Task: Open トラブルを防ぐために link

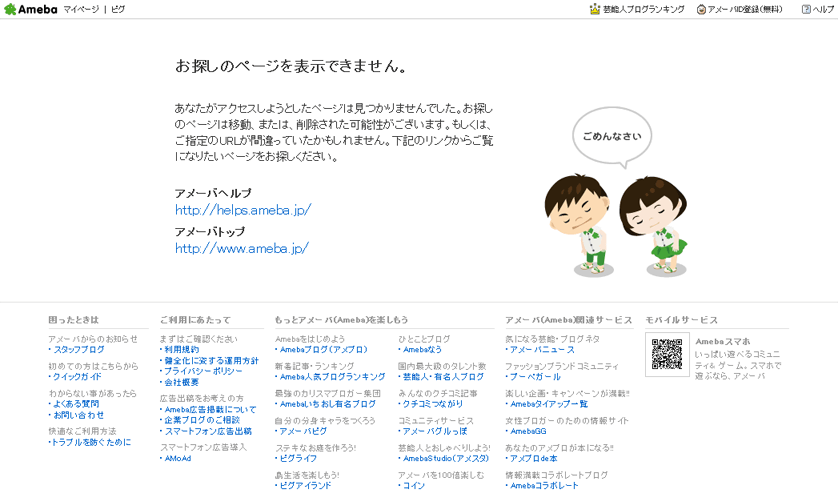Action: coord(91,442)
